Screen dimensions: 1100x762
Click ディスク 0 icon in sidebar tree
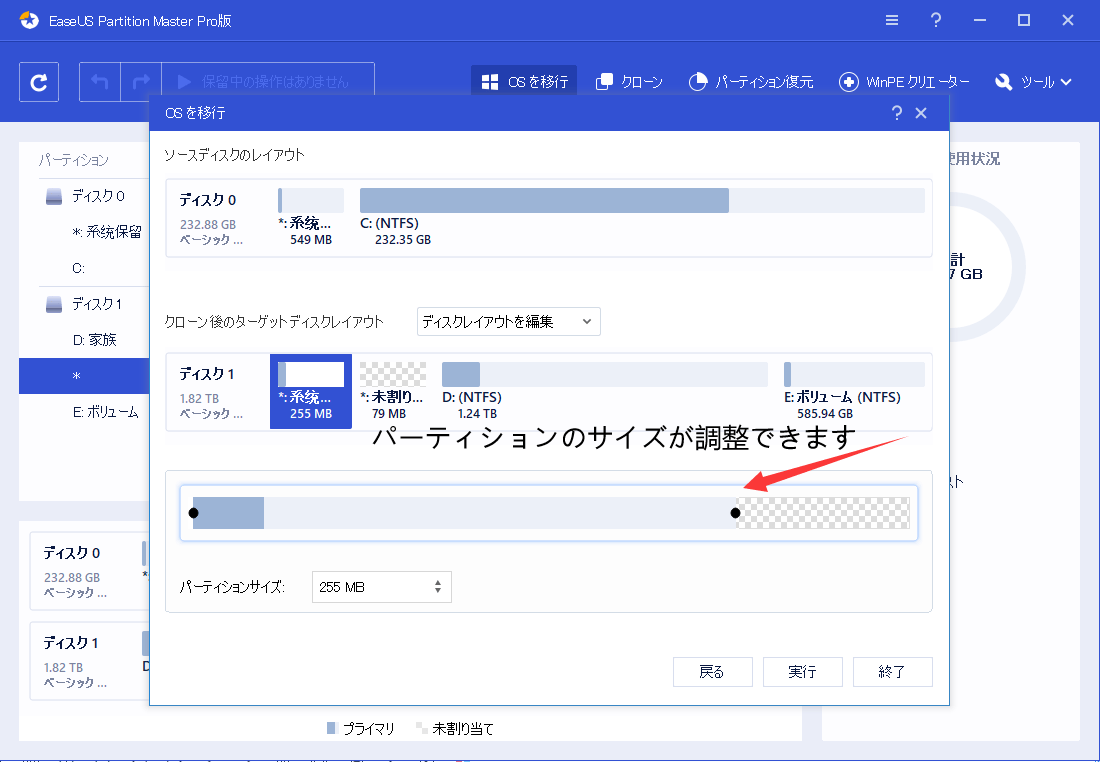click(x=54, y=196)
